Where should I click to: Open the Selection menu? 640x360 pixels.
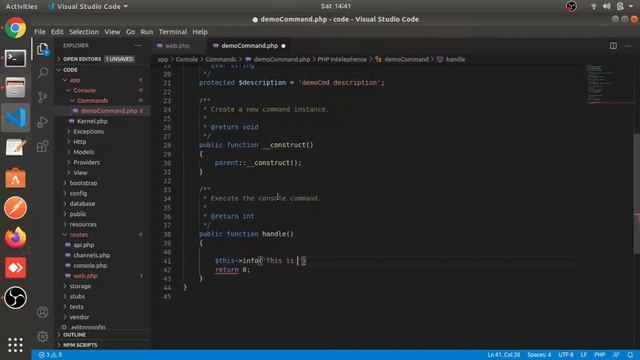(x=84, y=32)
